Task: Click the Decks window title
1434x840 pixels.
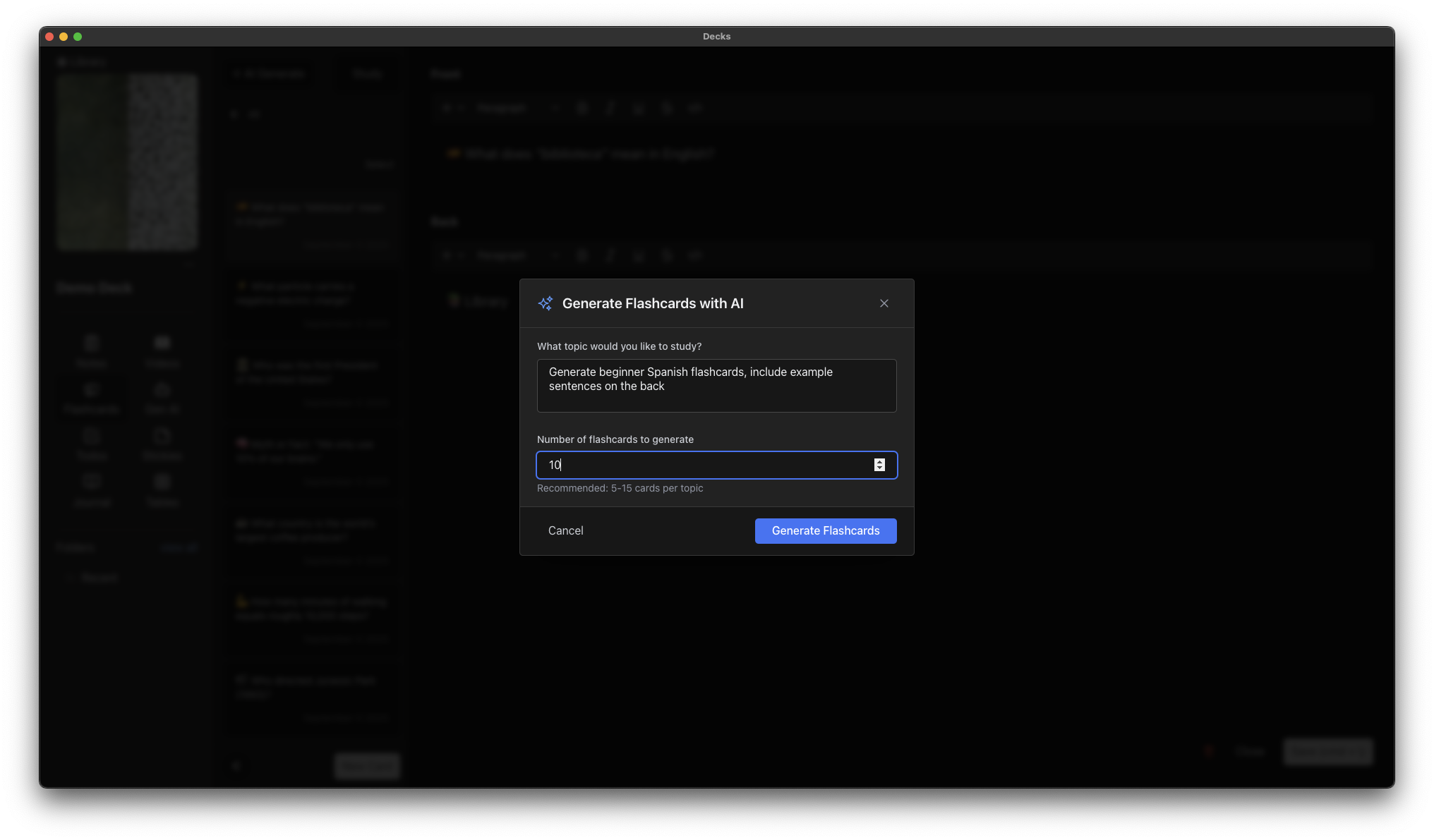Action: click(x=716, y=37)
